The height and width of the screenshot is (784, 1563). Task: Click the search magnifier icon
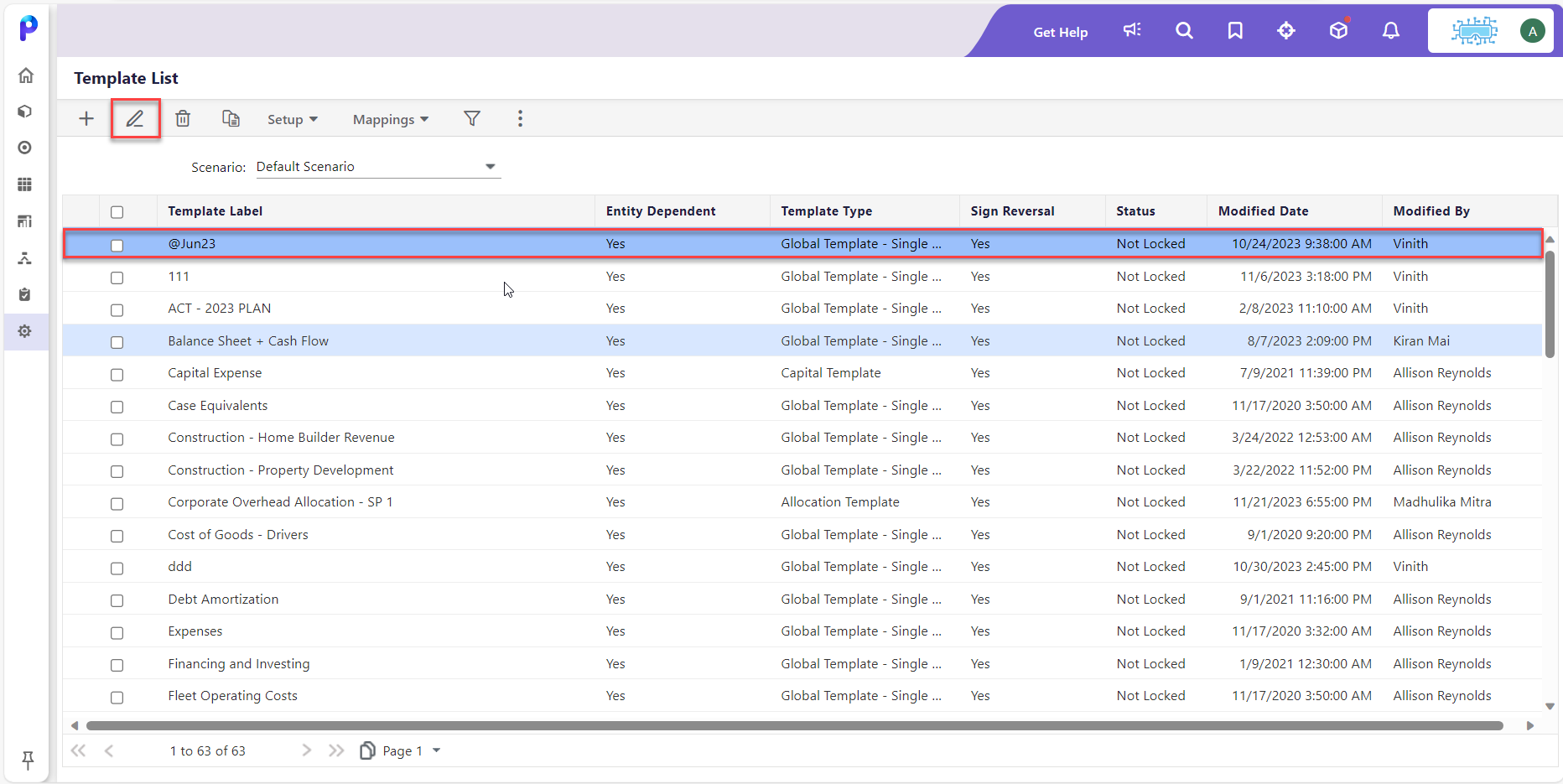click(1184, 31)
